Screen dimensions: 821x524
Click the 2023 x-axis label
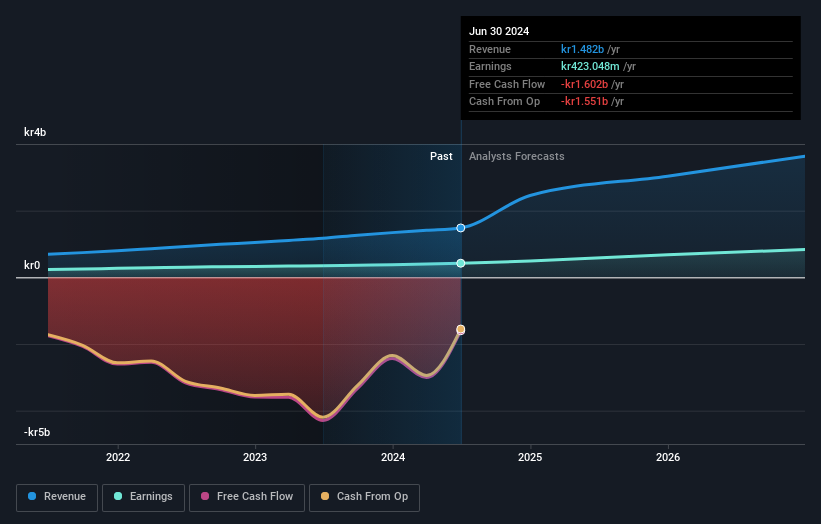255,457
